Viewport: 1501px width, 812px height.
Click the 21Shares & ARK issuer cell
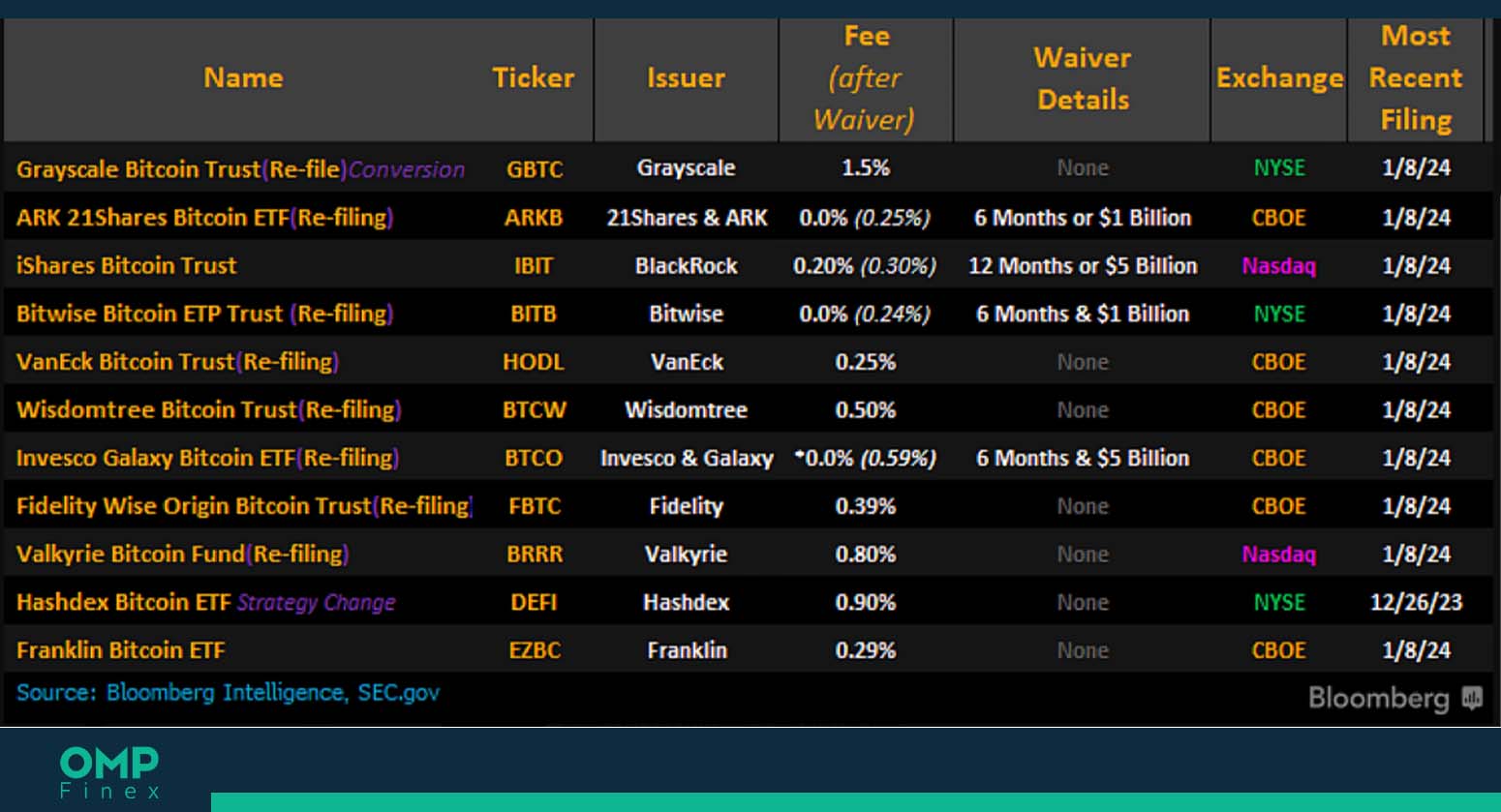tap(687, 218)
